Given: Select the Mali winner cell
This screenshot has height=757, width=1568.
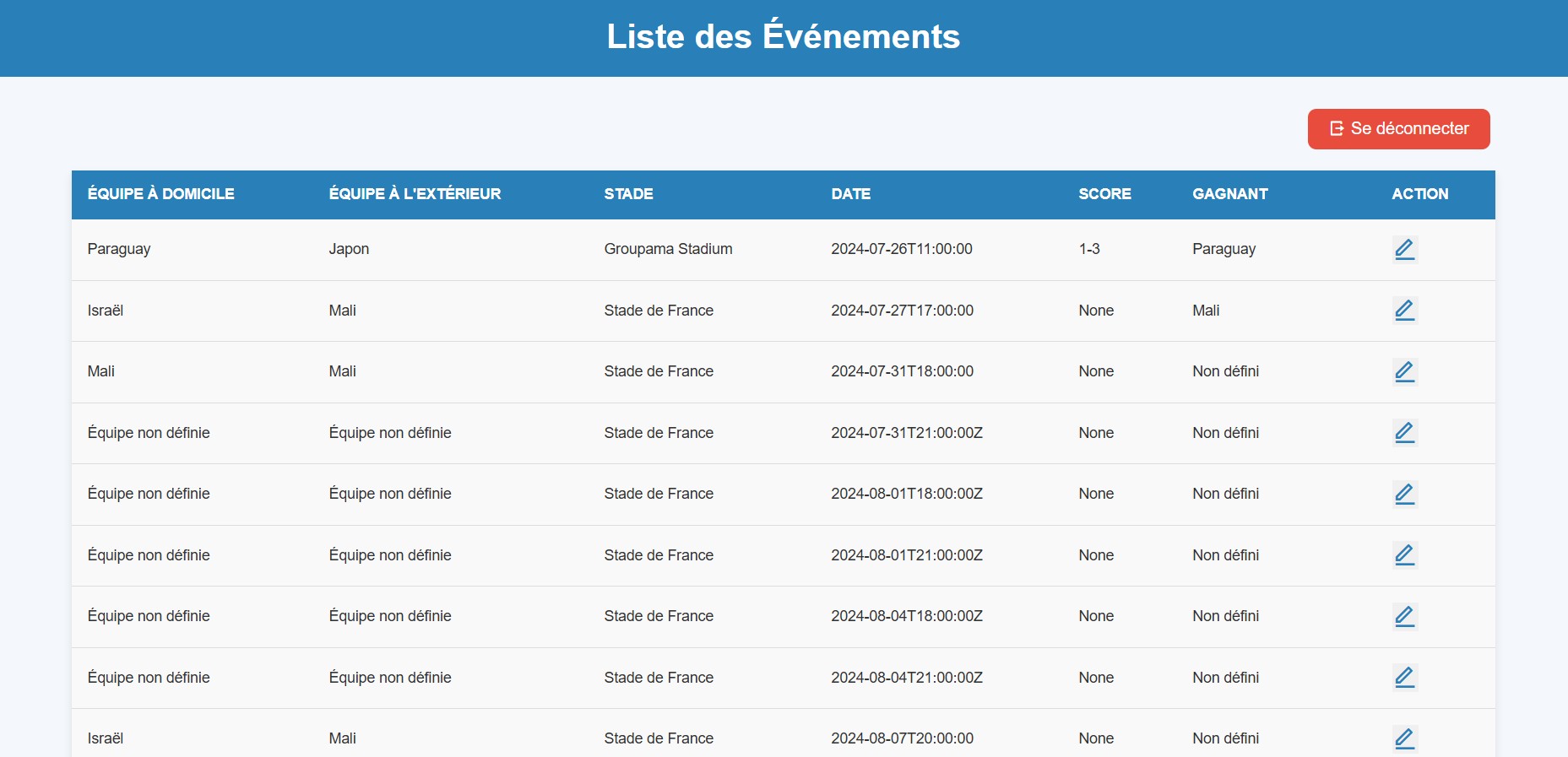Looking at the screenshot, I should 1206,311.
